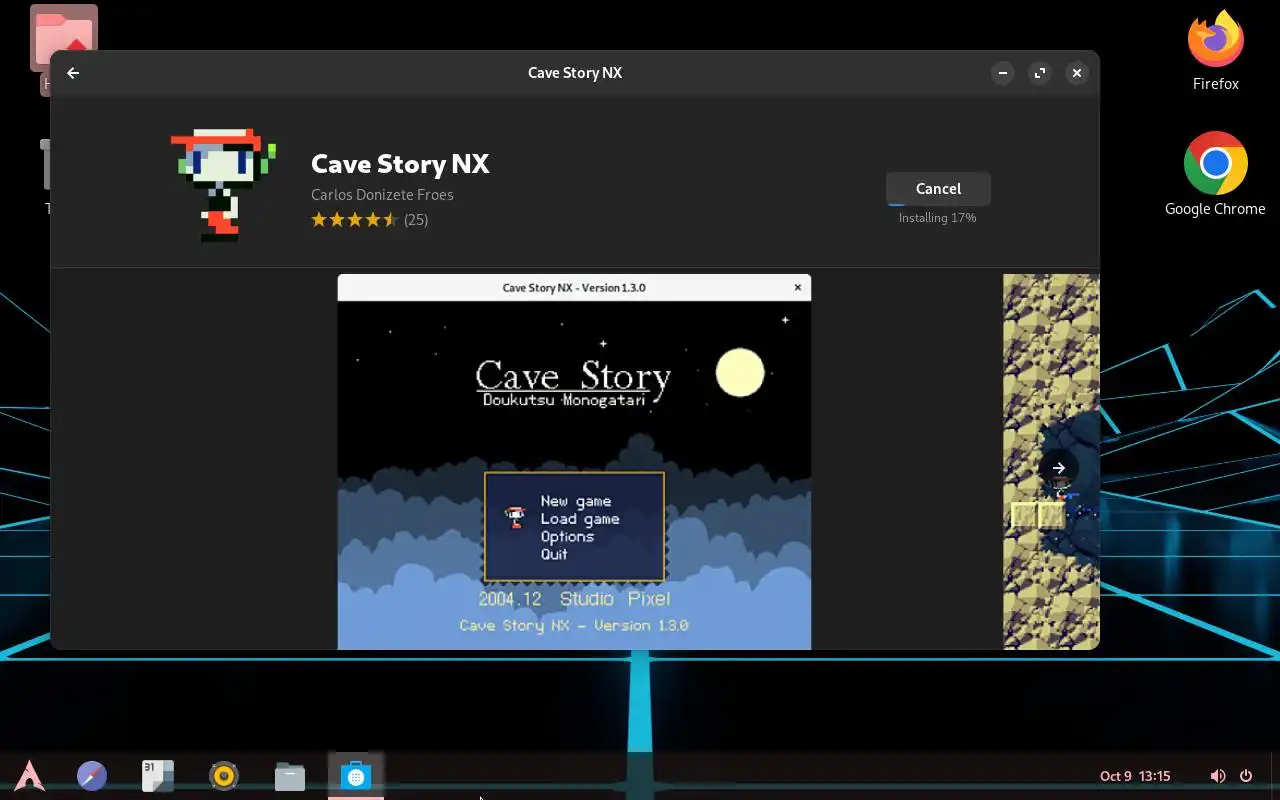Open the volume control in the tray
The image size is (1280, 800).
pos(1217,776)
